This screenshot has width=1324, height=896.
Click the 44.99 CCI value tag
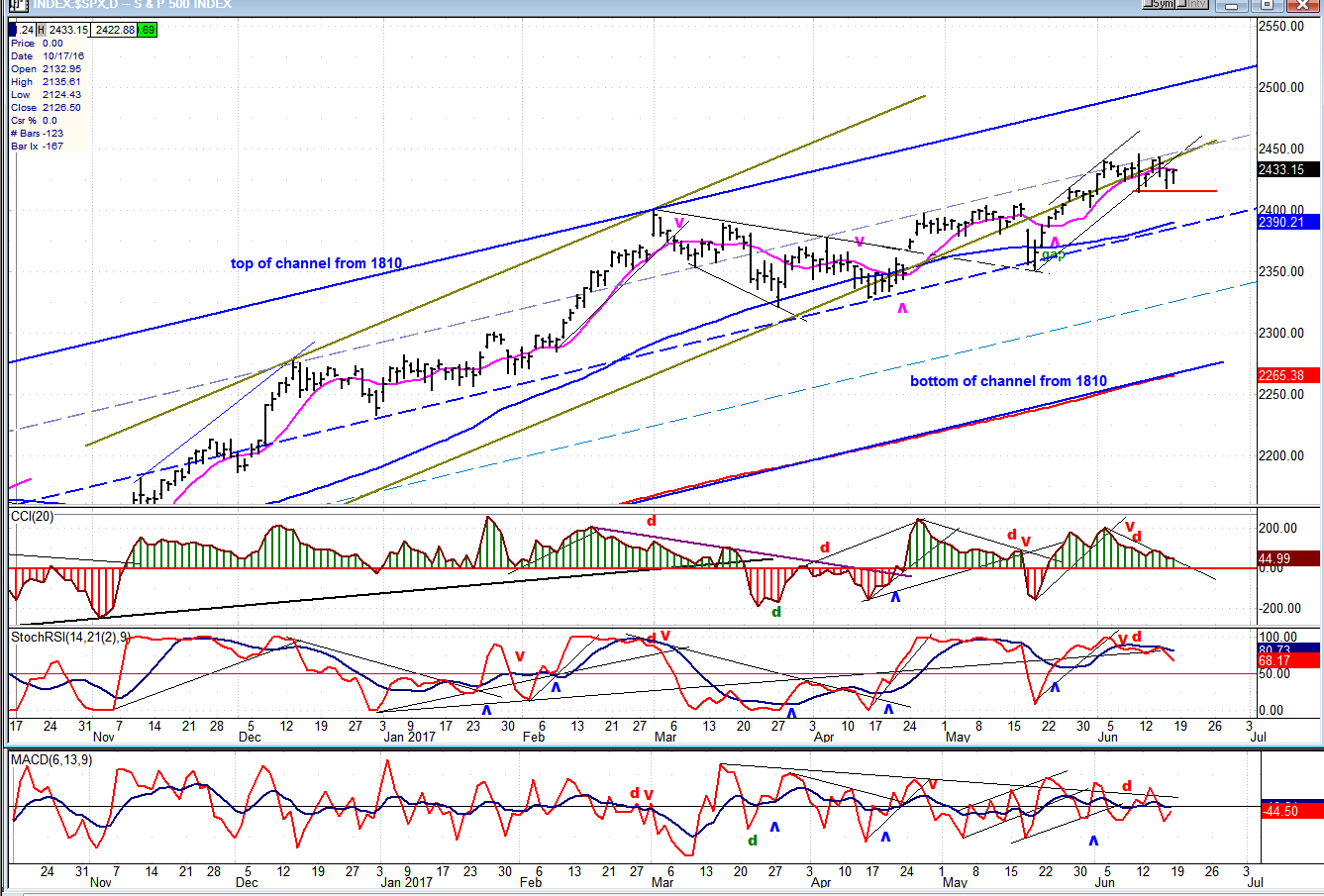1288,558
